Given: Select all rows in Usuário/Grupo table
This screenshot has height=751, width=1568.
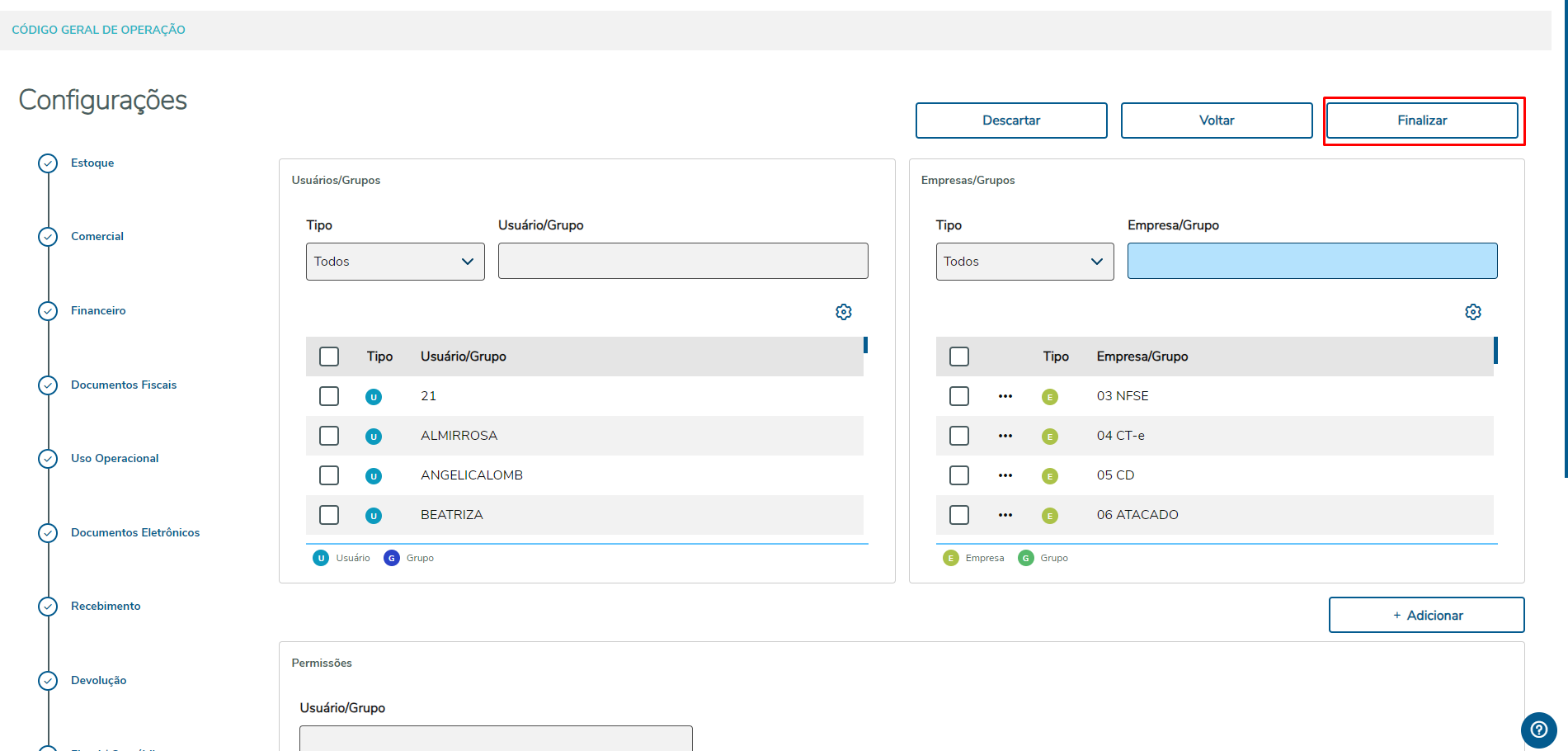Looking at the screenshot, I should (329, 357).
